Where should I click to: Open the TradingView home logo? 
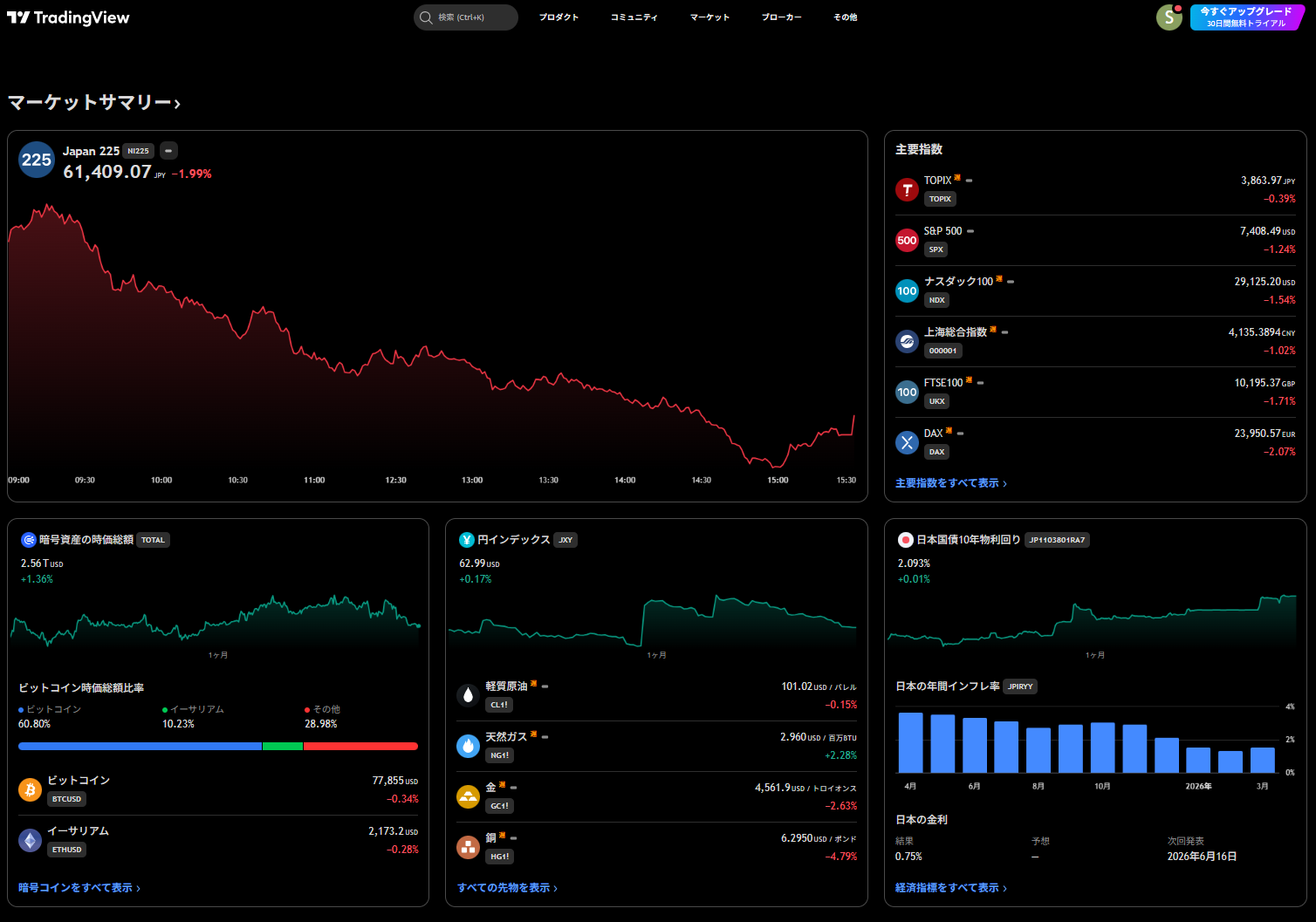click(68, 17)
